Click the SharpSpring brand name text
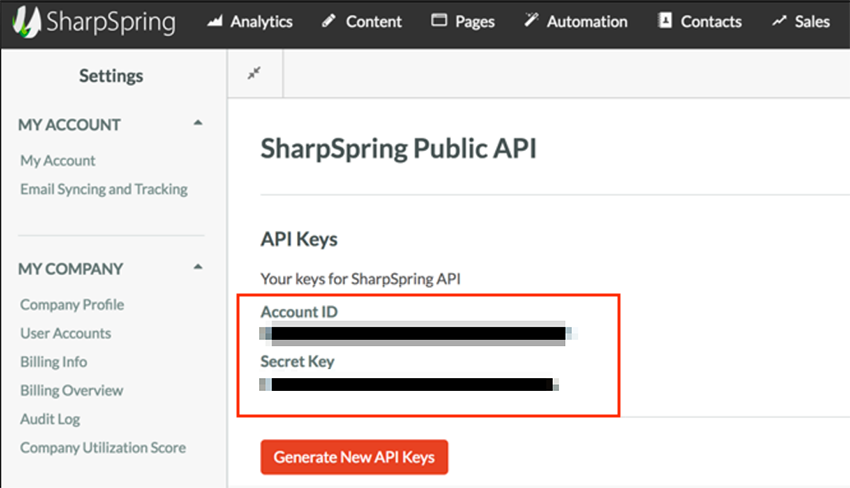This screenshot has width=850, height=488. point(111,22)
